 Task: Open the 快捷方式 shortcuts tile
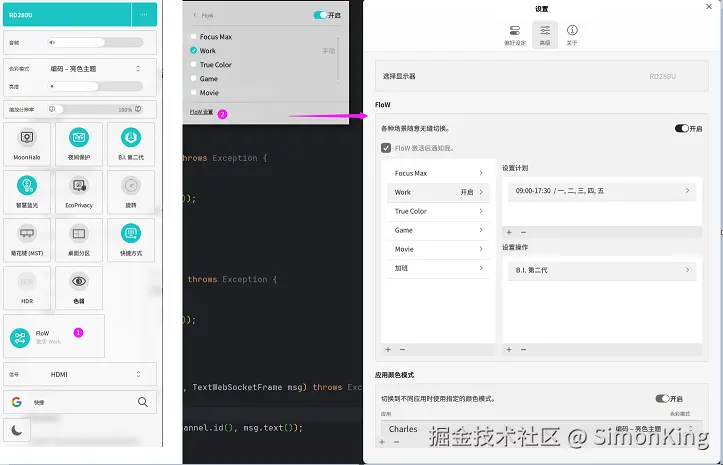[131, 240]
